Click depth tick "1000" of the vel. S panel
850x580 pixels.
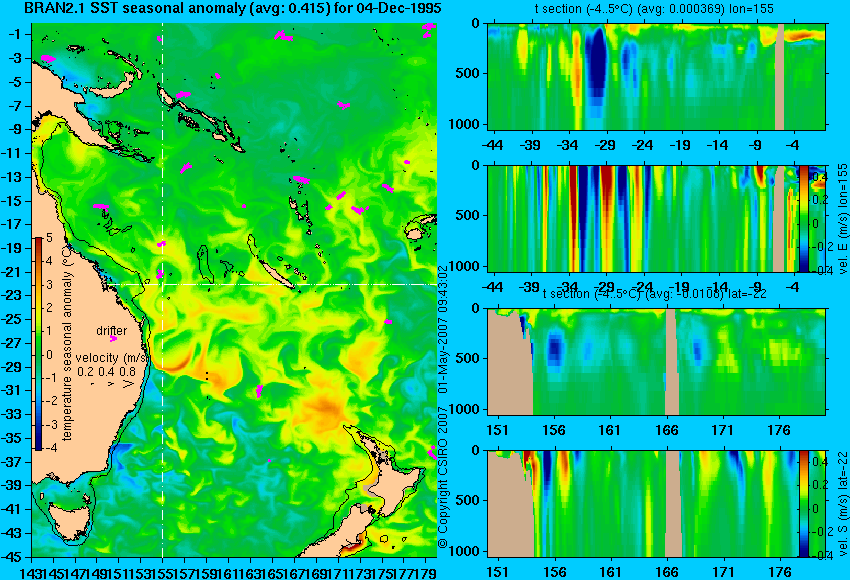tap(465, 552)
